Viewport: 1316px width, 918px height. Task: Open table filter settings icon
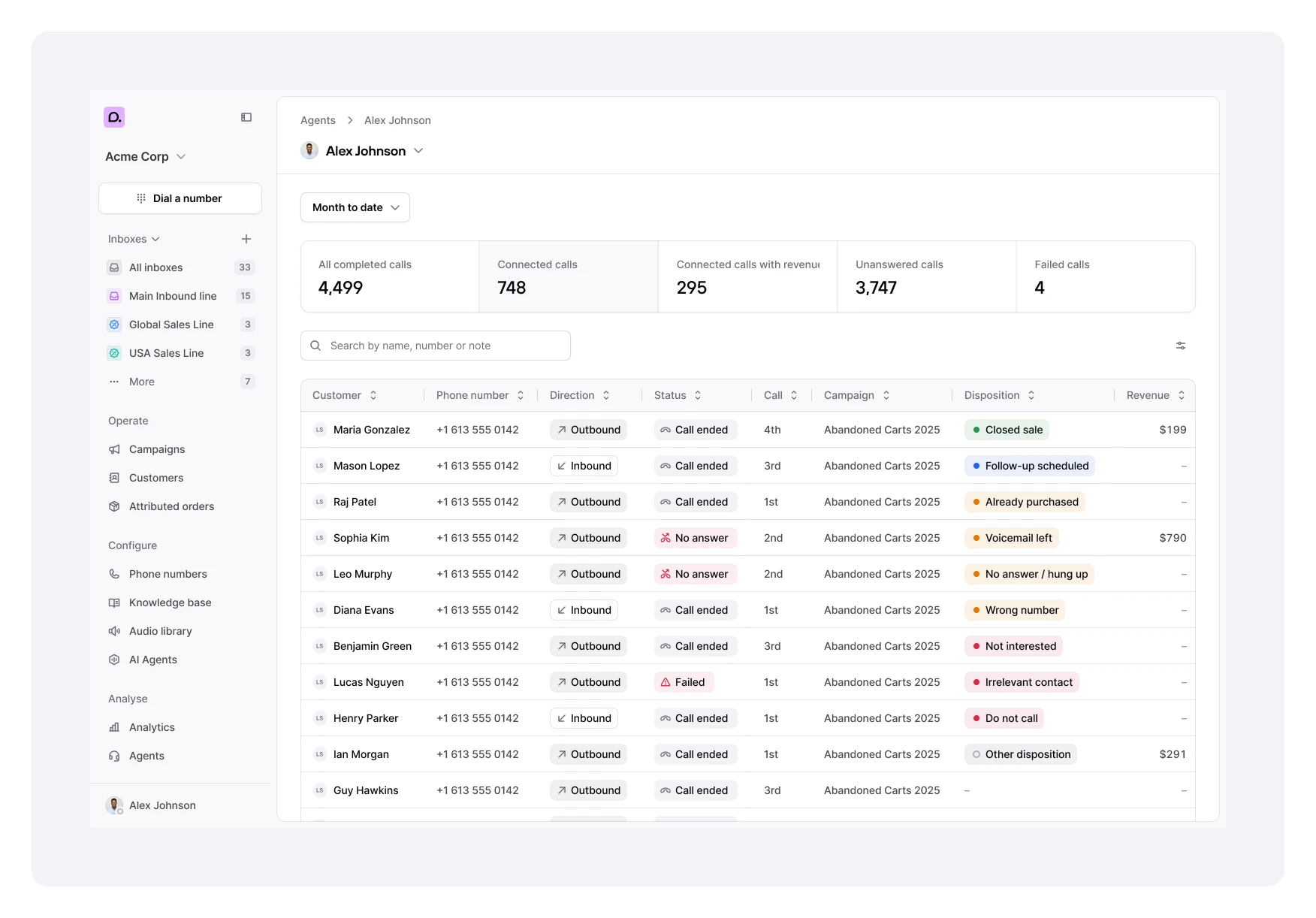pyautogui.click(x=1181, y=346)
